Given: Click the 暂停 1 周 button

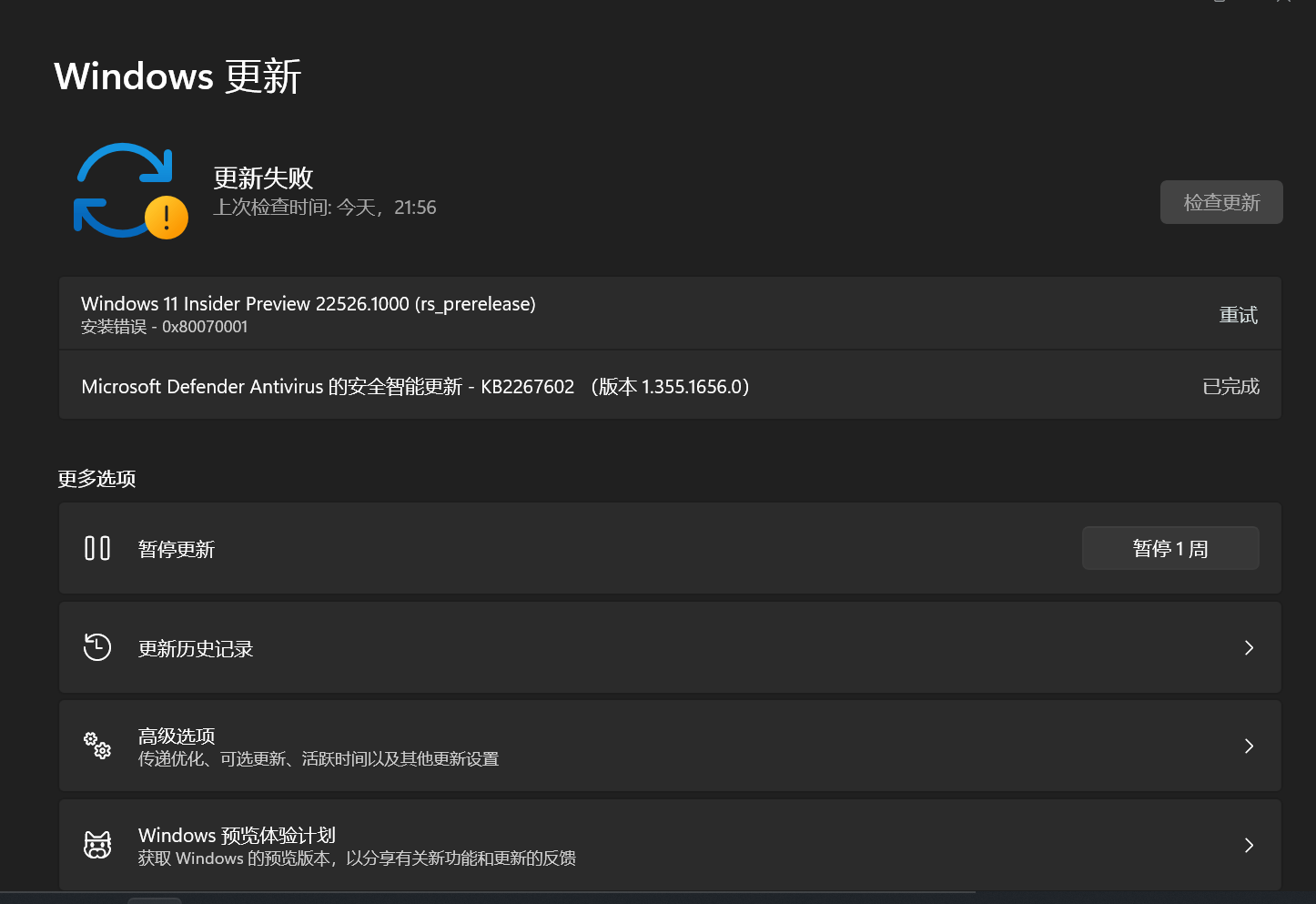Looking at the screenshot, I should click(1170, 548).
